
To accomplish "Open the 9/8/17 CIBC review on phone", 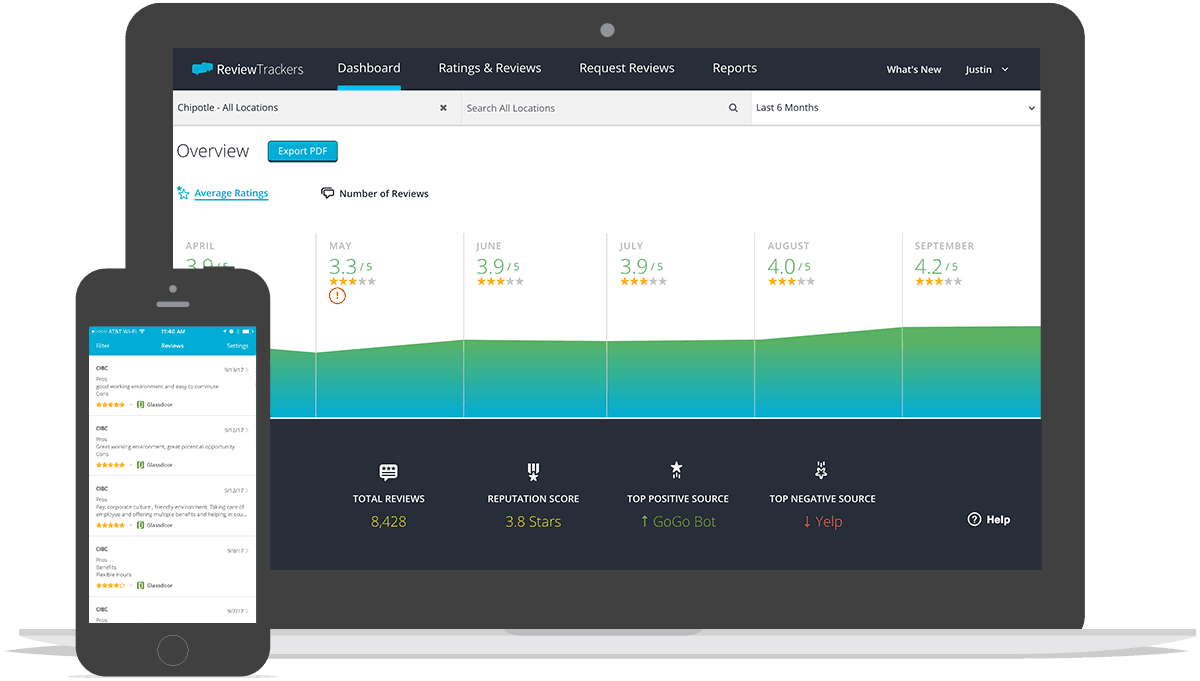I will pyautogui.click(x=172, y=567).
